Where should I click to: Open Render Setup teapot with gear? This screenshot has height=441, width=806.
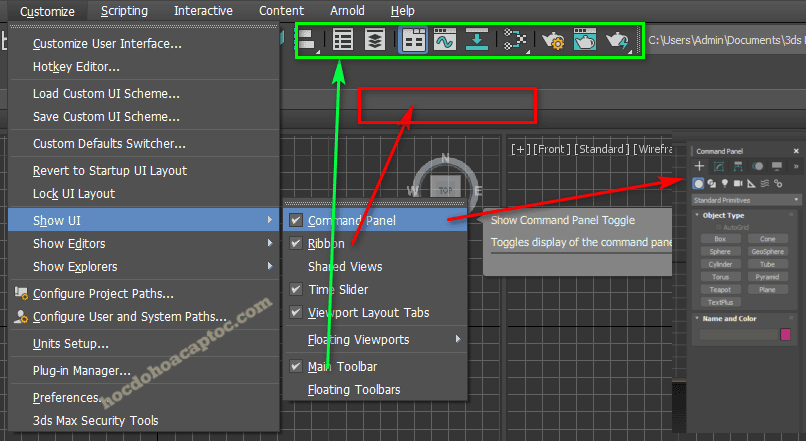coord(553,40)
